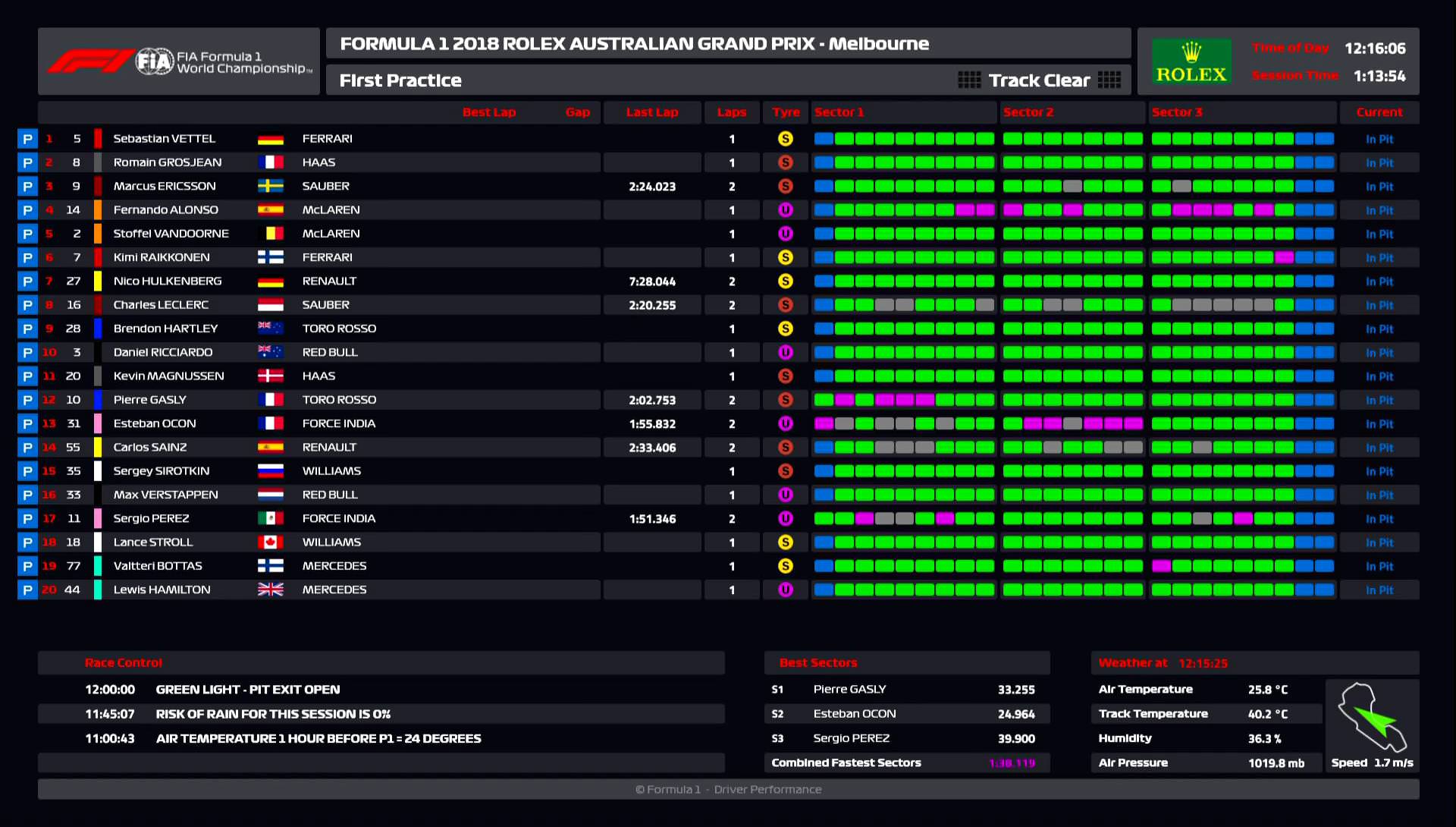Screen dimensions: 1456x827
Task: Click the Australian flag beside Daniel Ricciardo
Action: (271, 352)
